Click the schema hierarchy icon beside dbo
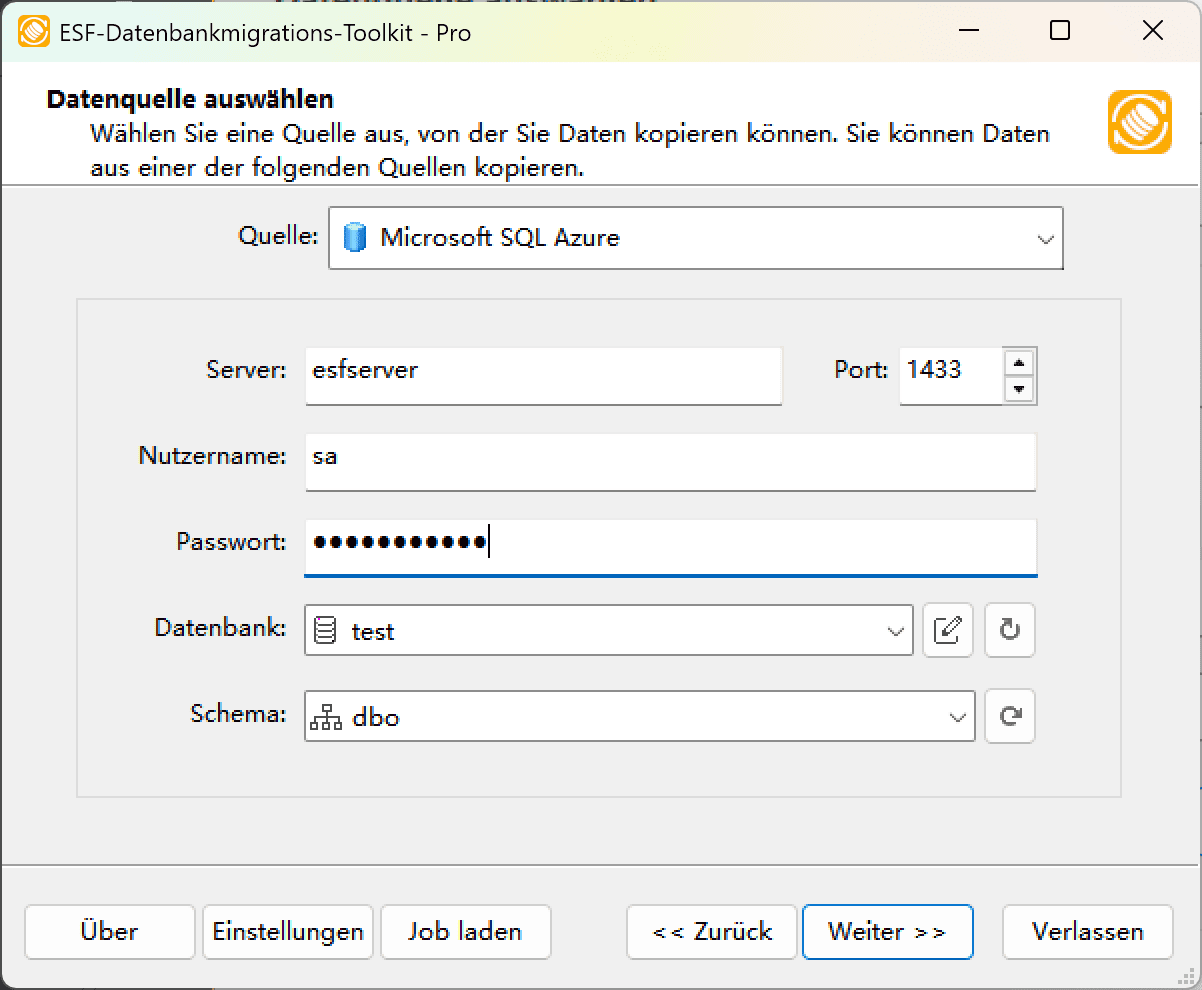 (x=326, y=716)
